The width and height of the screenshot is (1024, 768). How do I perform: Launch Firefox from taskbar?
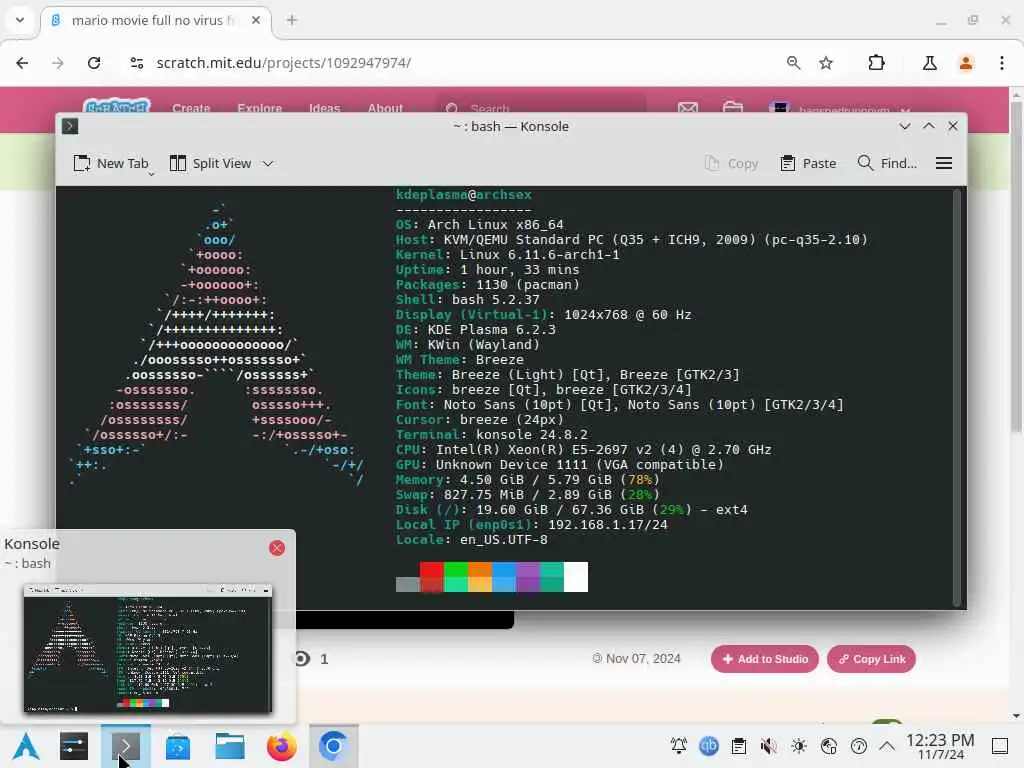(x=281, y=746)
